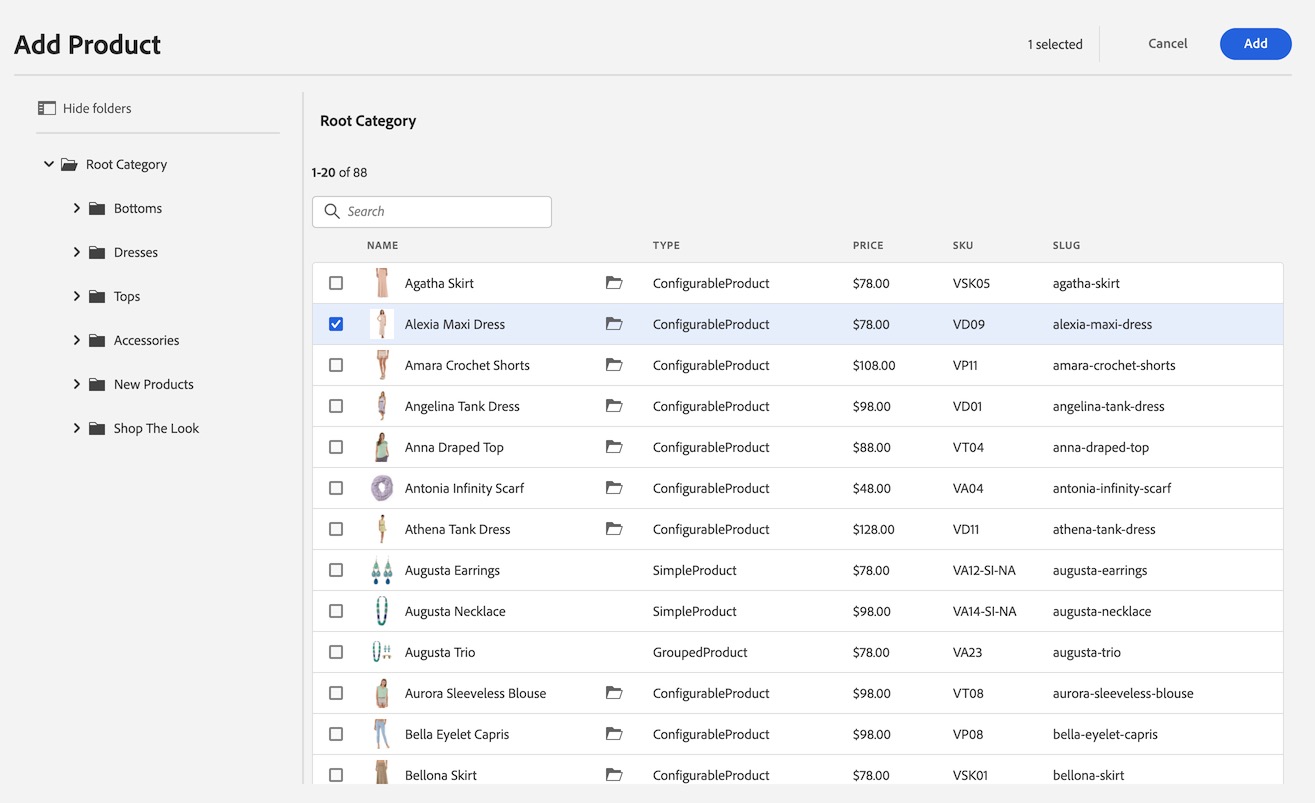Expand the Bottoms category chevron
The height and width of the screenshot is (803, 1315).
point(77,208)
